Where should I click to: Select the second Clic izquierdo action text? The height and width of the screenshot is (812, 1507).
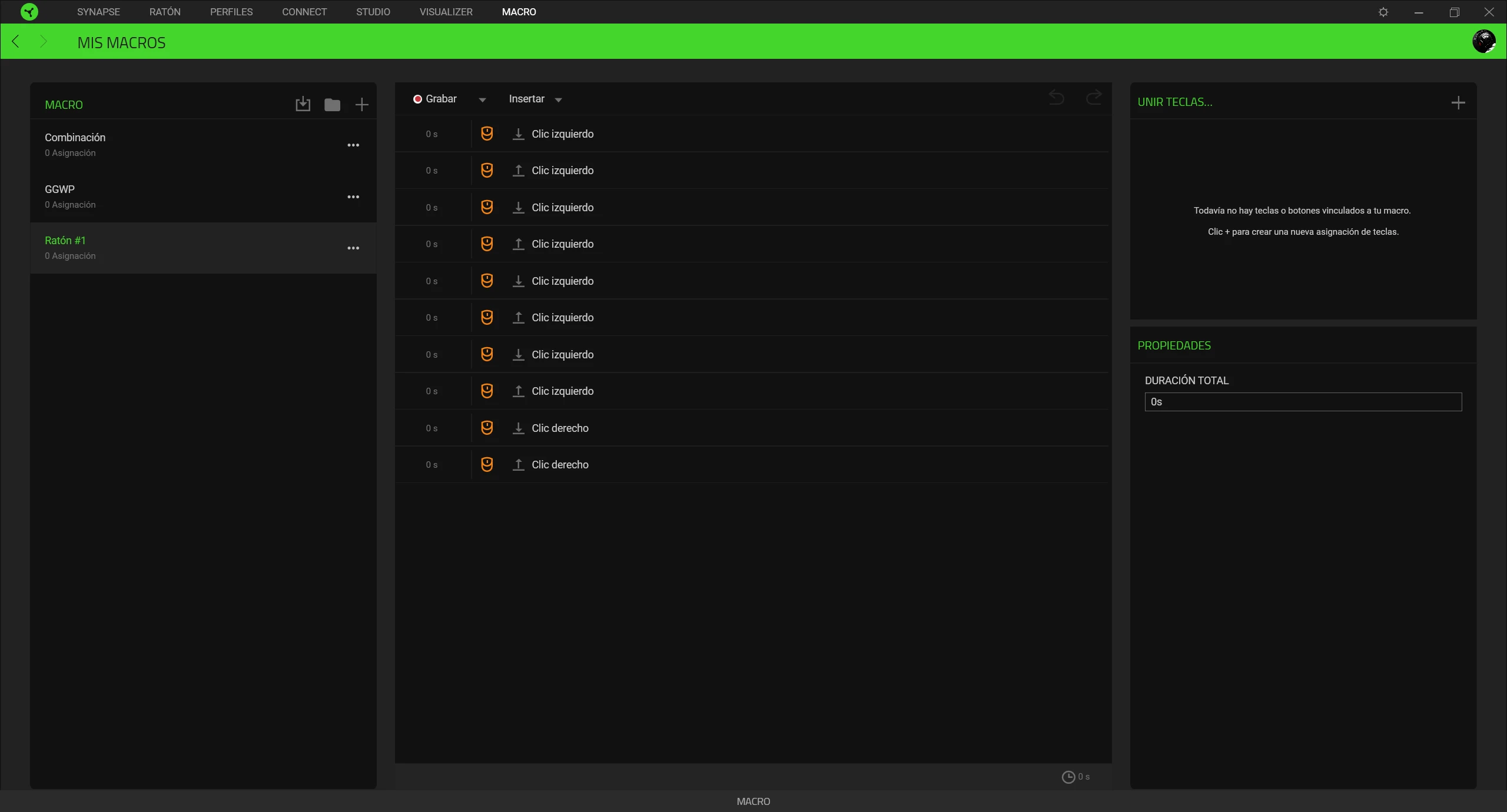click(563, 171)
